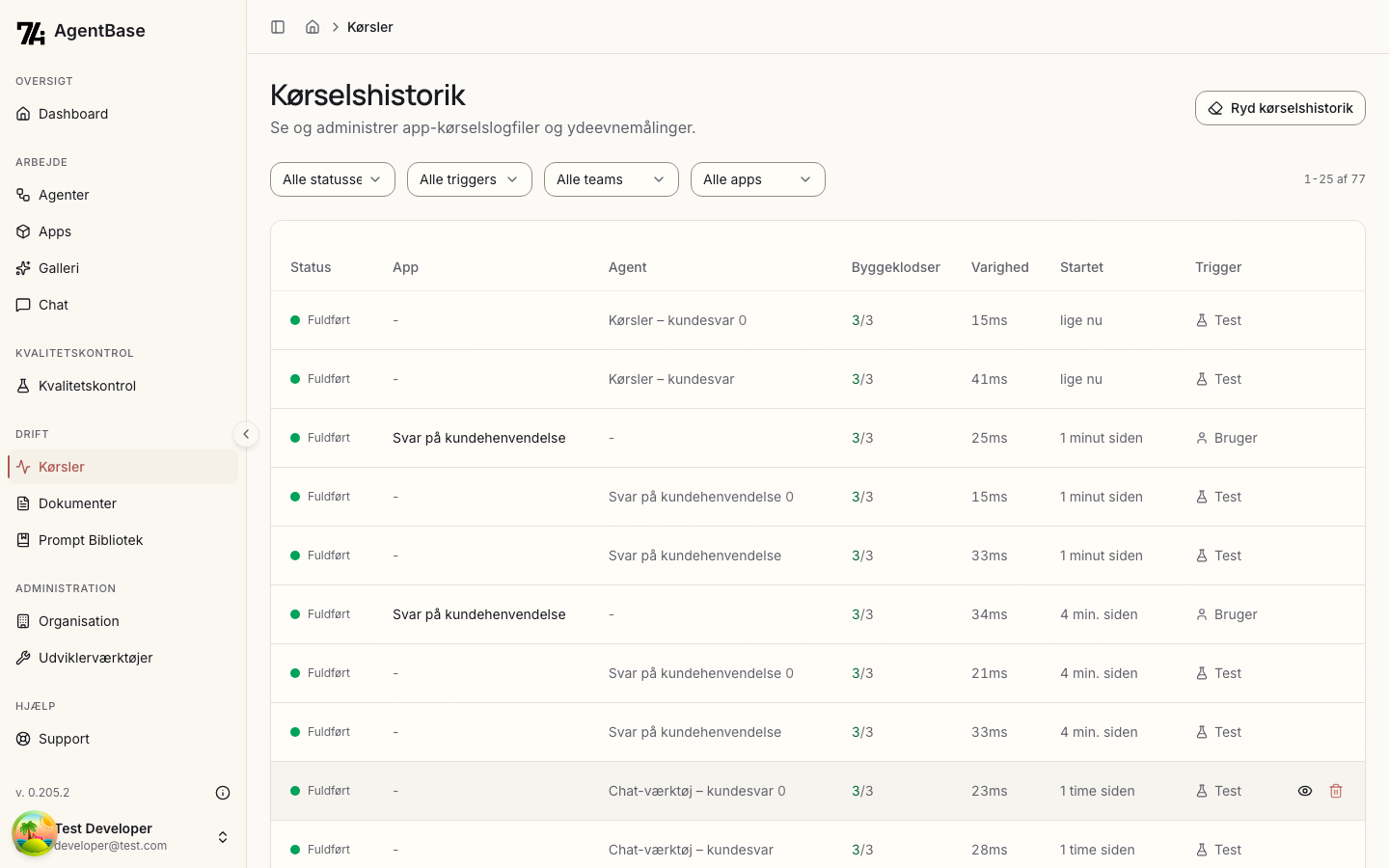Open Organisation in the sidebar
1389x868 pixels.
tap(123, 621)
